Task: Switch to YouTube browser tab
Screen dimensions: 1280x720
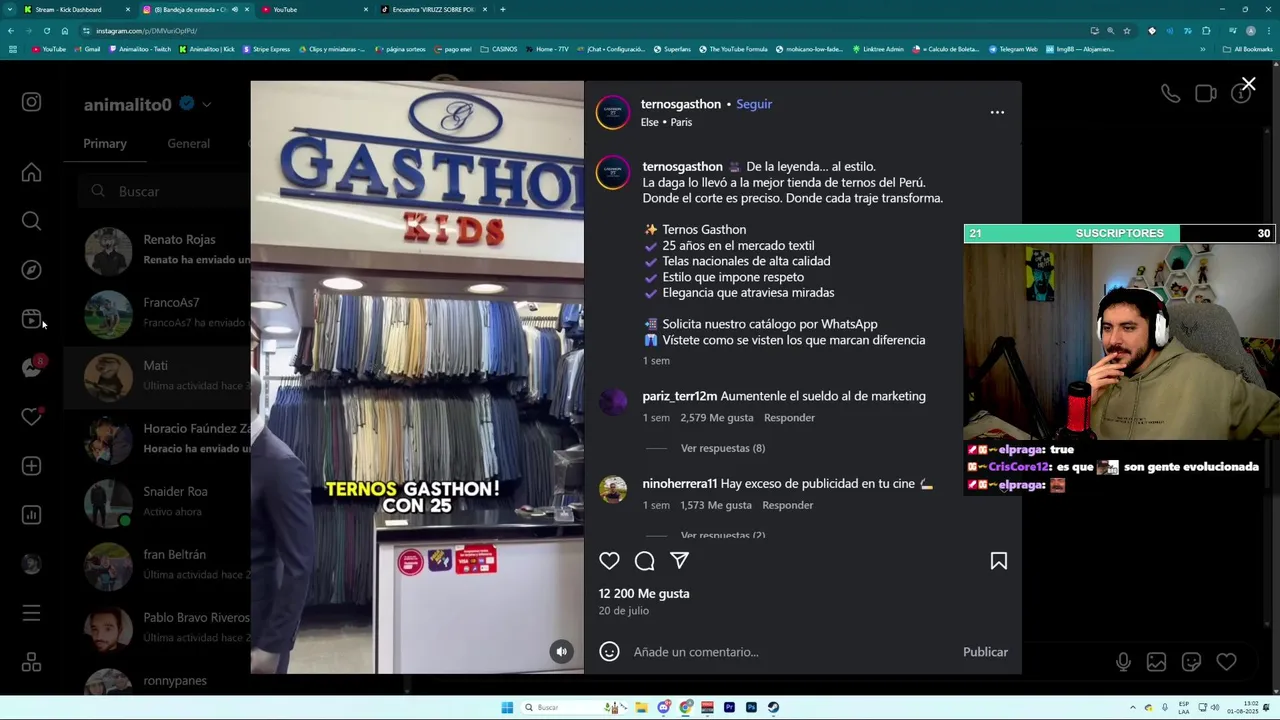Action: 314,9
